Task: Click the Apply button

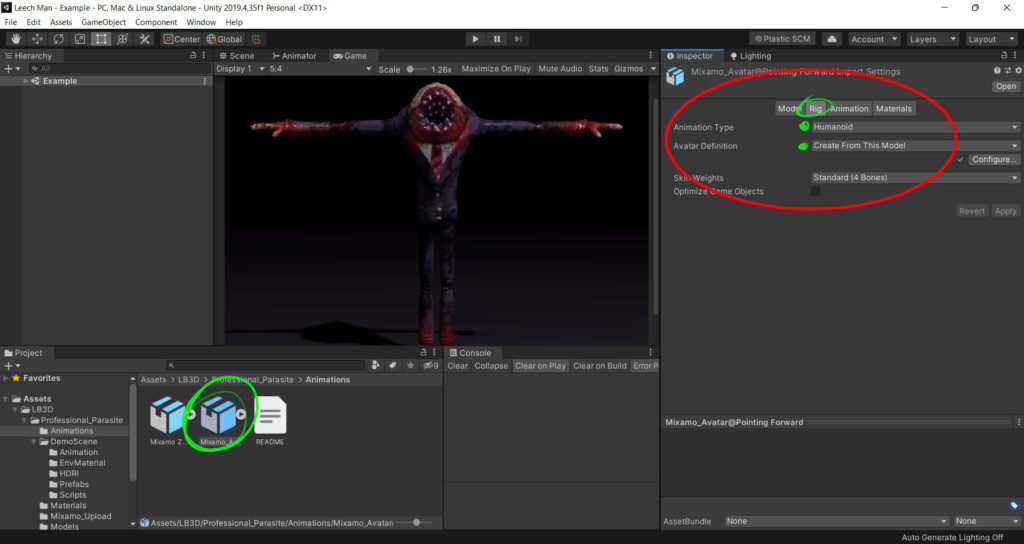Action: 1005,211
